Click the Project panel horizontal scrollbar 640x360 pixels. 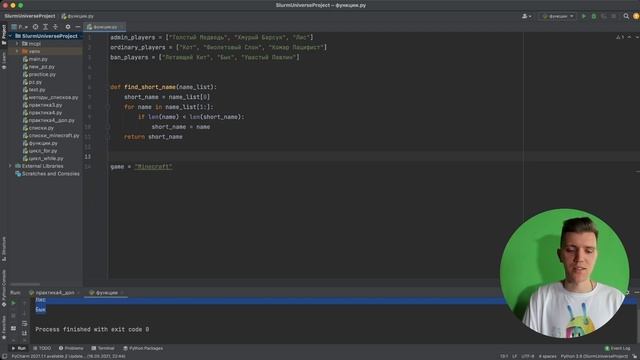click(x=25, y=284)
